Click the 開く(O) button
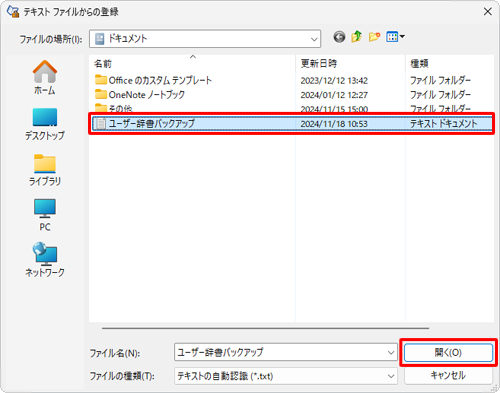500x393 pixels. (448, 352)
